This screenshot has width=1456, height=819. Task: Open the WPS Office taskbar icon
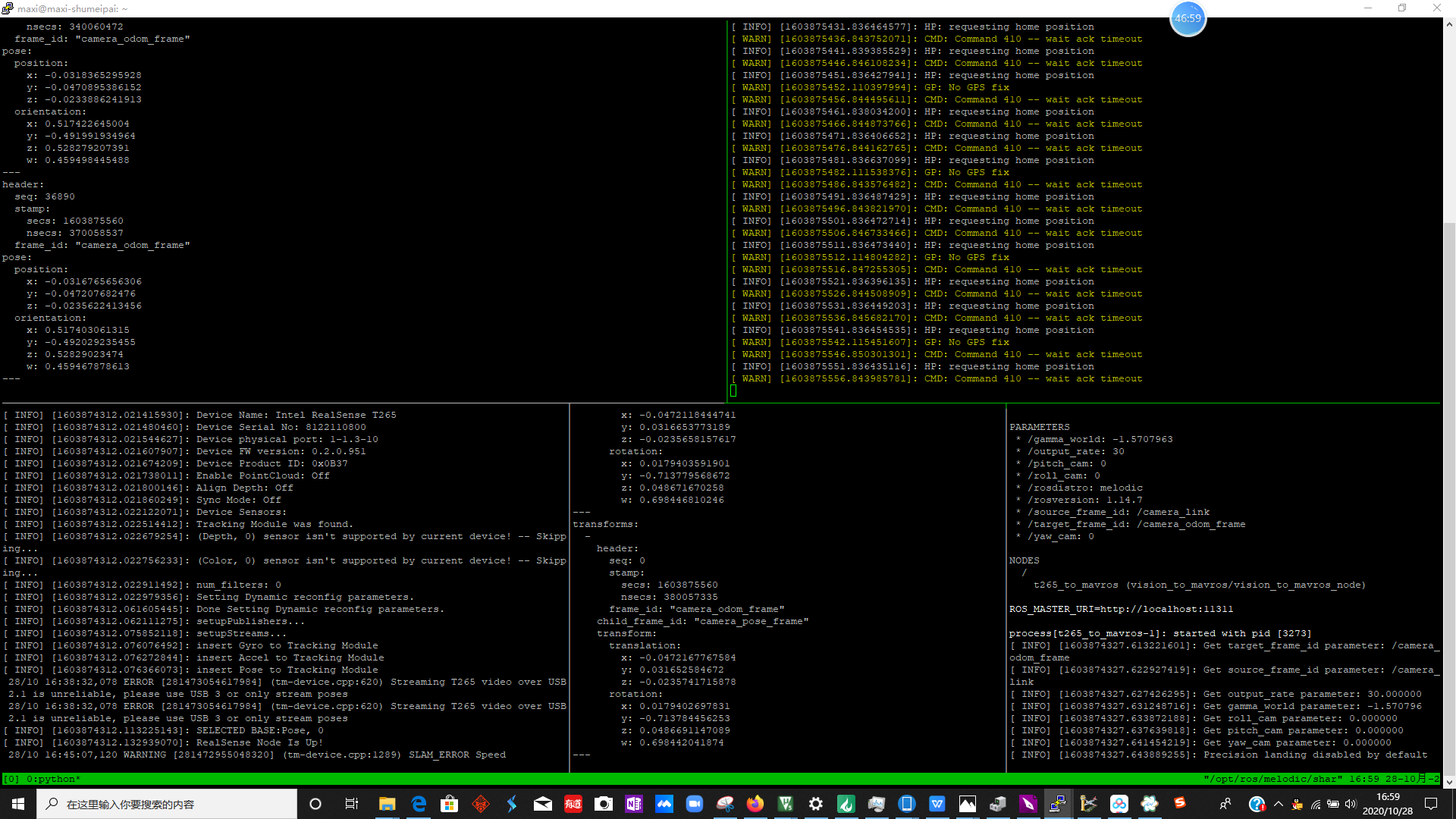click(x=937, y=804)
